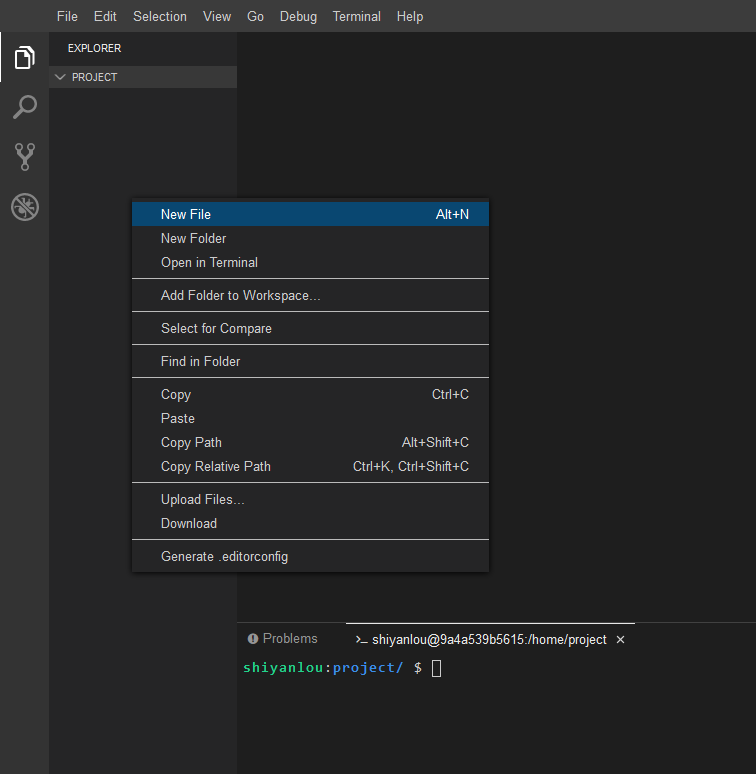The image size is (756, 774).
Task: Open the Search view icon
Action: [25, 107]
